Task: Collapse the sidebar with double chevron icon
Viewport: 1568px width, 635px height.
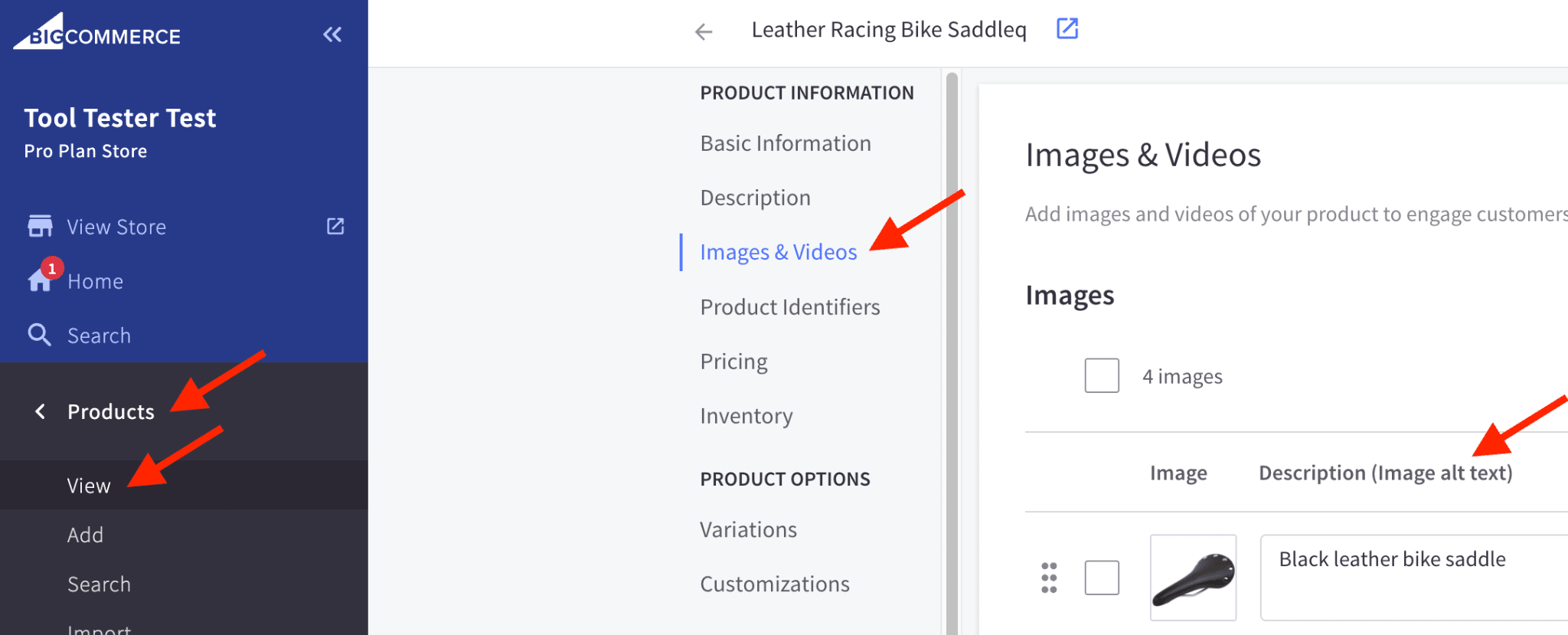Action: click(x=332, y=34)
